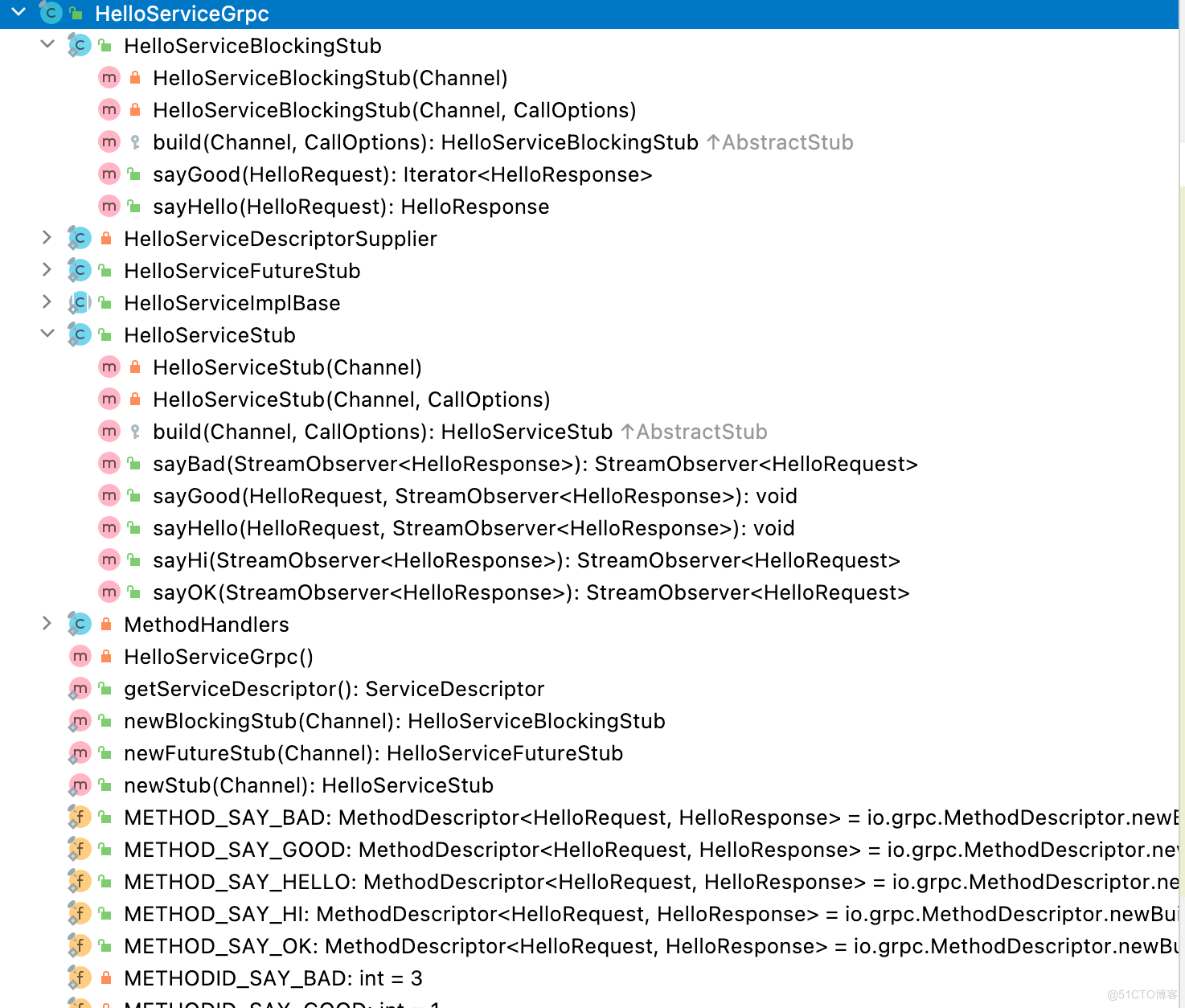Click static method icon for newBlockingStub(Channel)
The width and height of the screenshot is (1185, 1008).
pyautogui.click(x=80, y=720)
